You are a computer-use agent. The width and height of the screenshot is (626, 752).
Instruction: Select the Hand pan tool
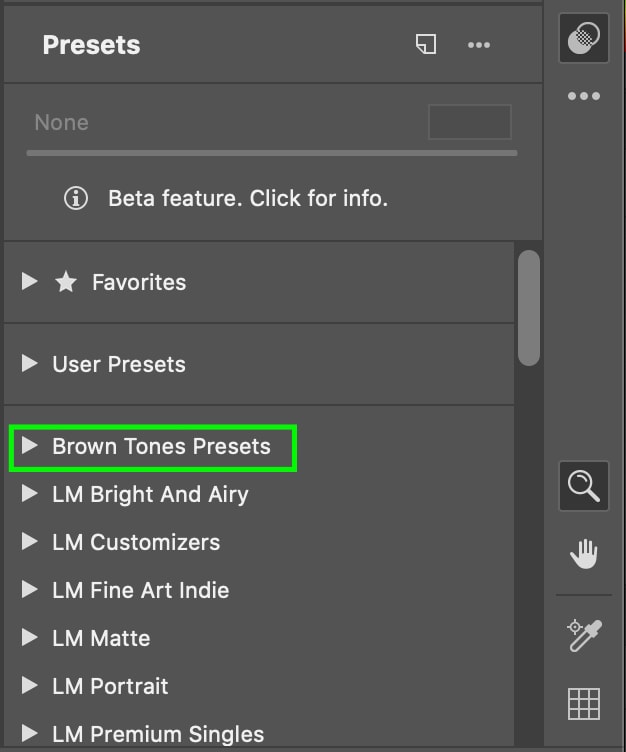click(x=584, y=554)
